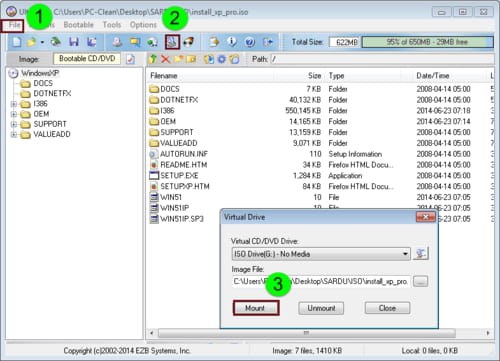The width and height of the screenshot is (500, 361).
Task: Click the Path input field
Action: point(382,59)
